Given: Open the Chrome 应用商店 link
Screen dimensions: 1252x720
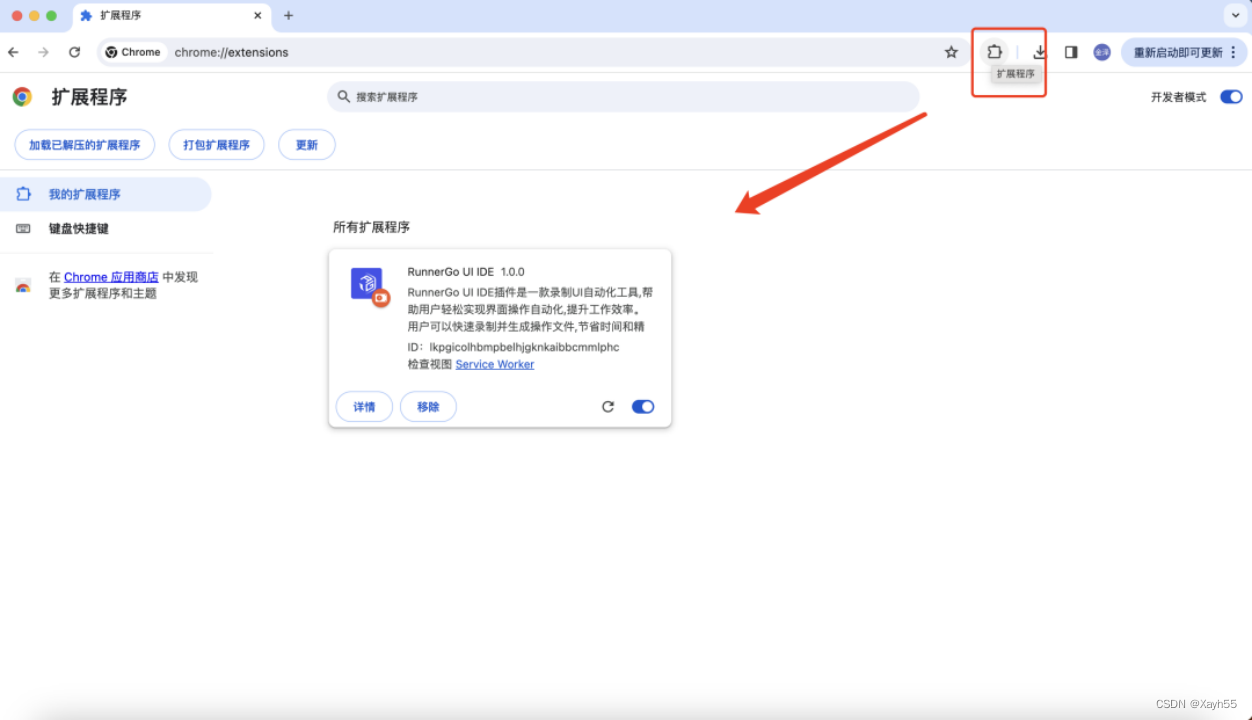Looking at the screenshot, I should [111, 277].
